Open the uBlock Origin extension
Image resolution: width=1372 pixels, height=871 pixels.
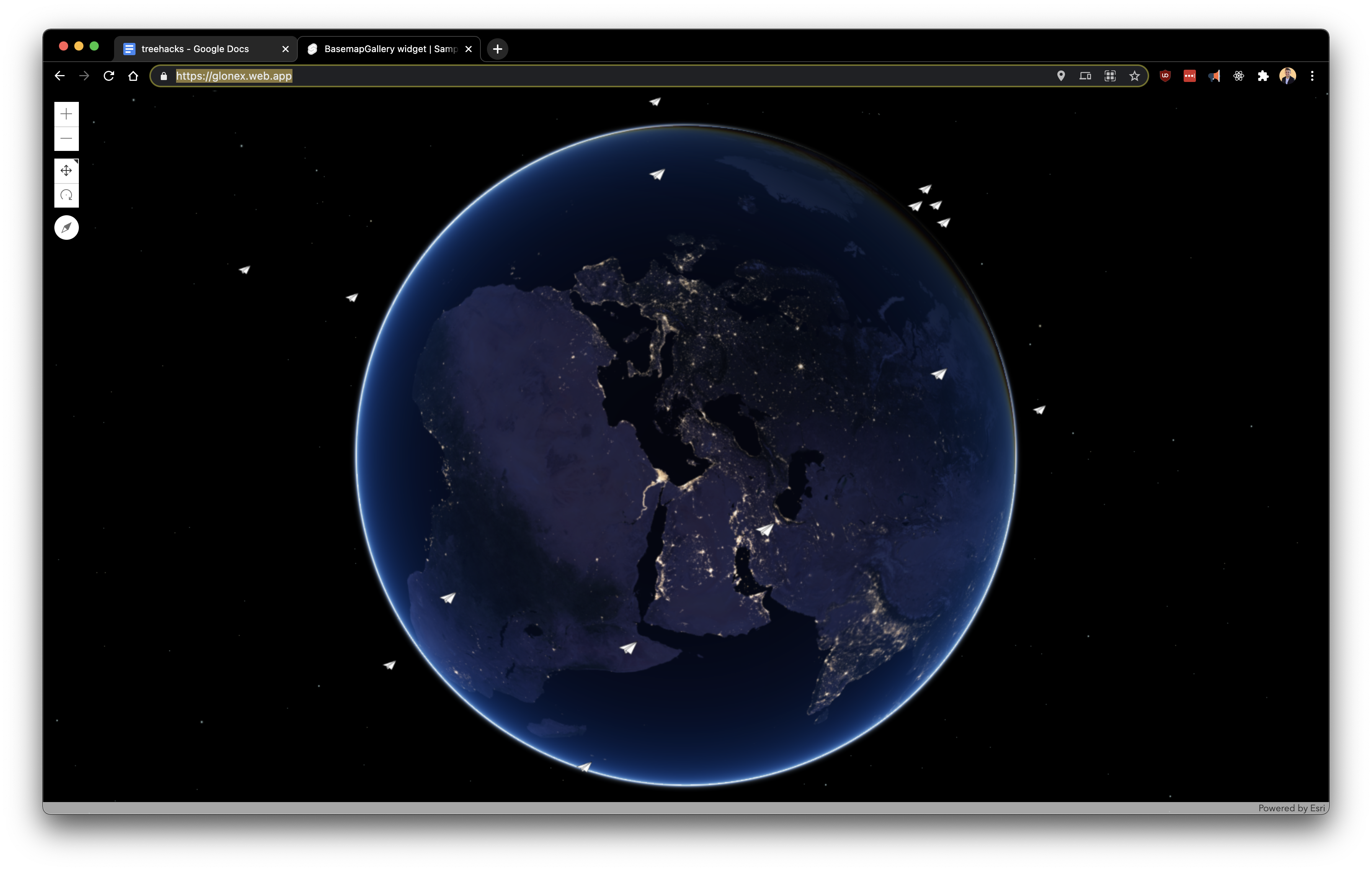(1165, 76)
